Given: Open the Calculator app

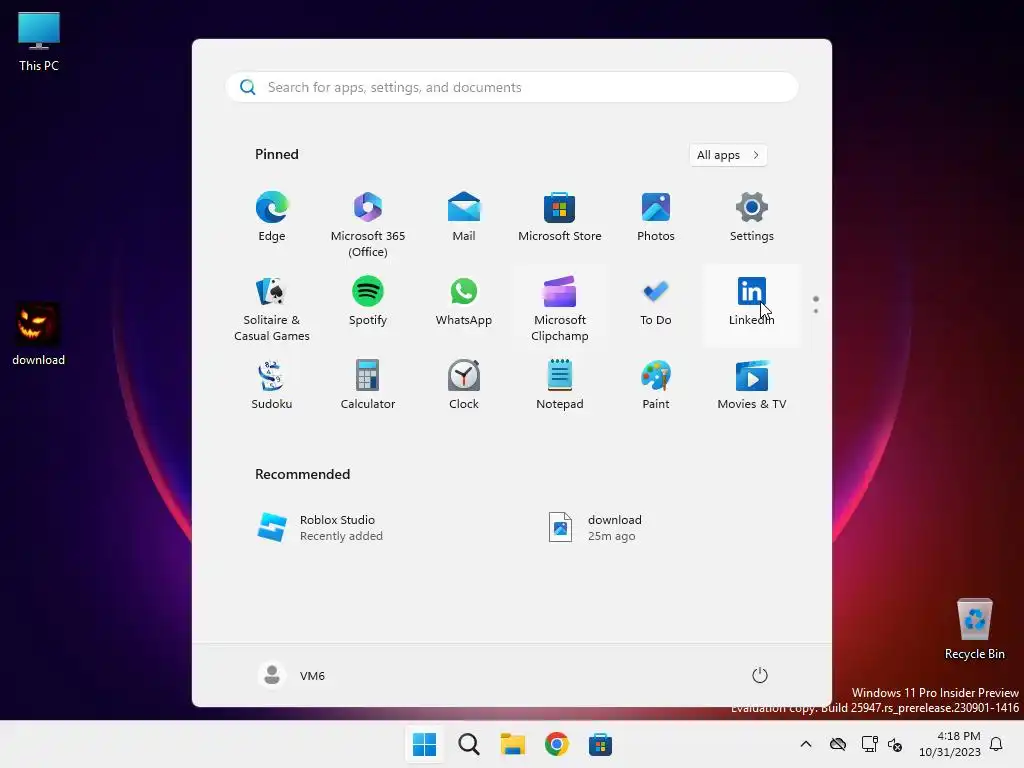Looking at the screenshot, I should click(368, 385).
